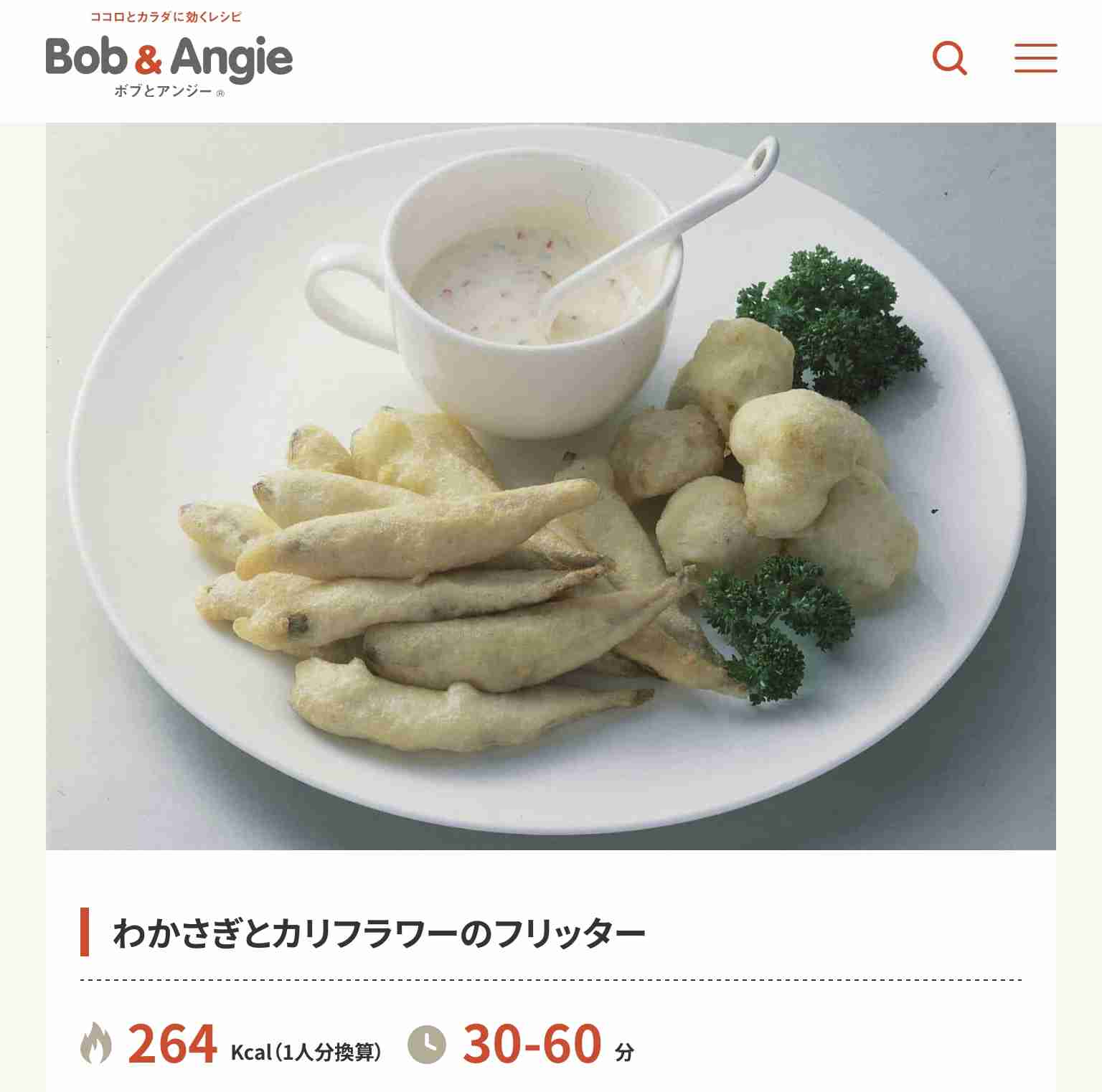Click the flame calorie icon
Image resolution: width=1102 pixels, height=1092 pixels.
pyautogui.click(x=96, y=1042)
